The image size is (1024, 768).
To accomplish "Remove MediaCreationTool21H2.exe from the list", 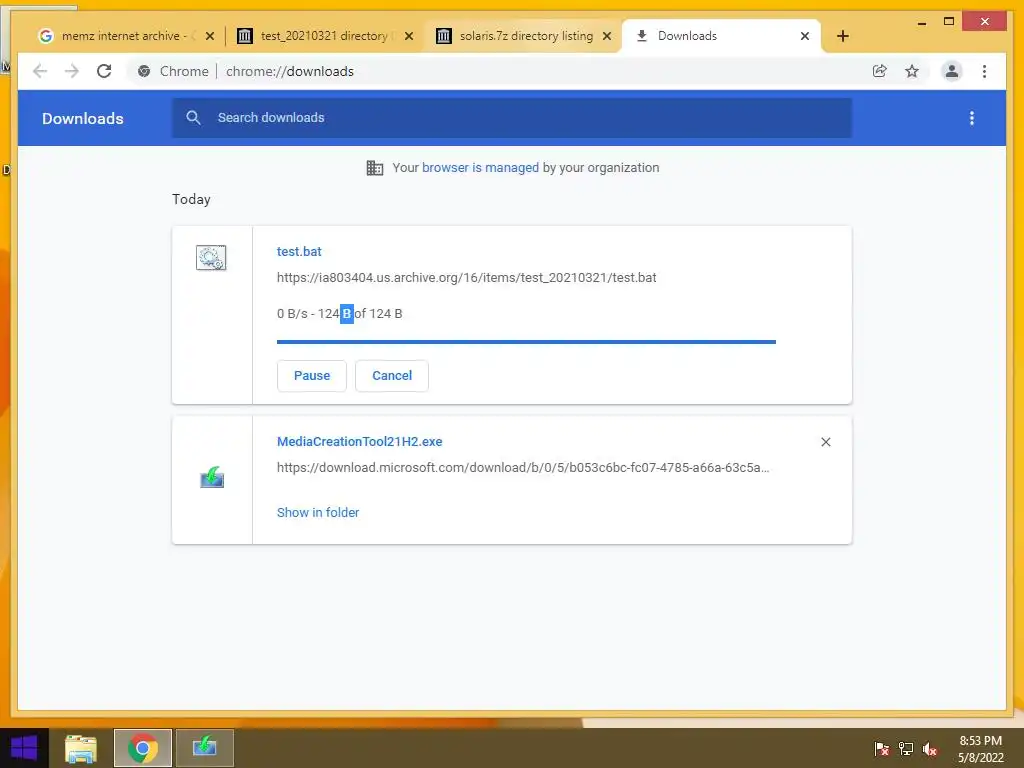I will click(825, 442).
